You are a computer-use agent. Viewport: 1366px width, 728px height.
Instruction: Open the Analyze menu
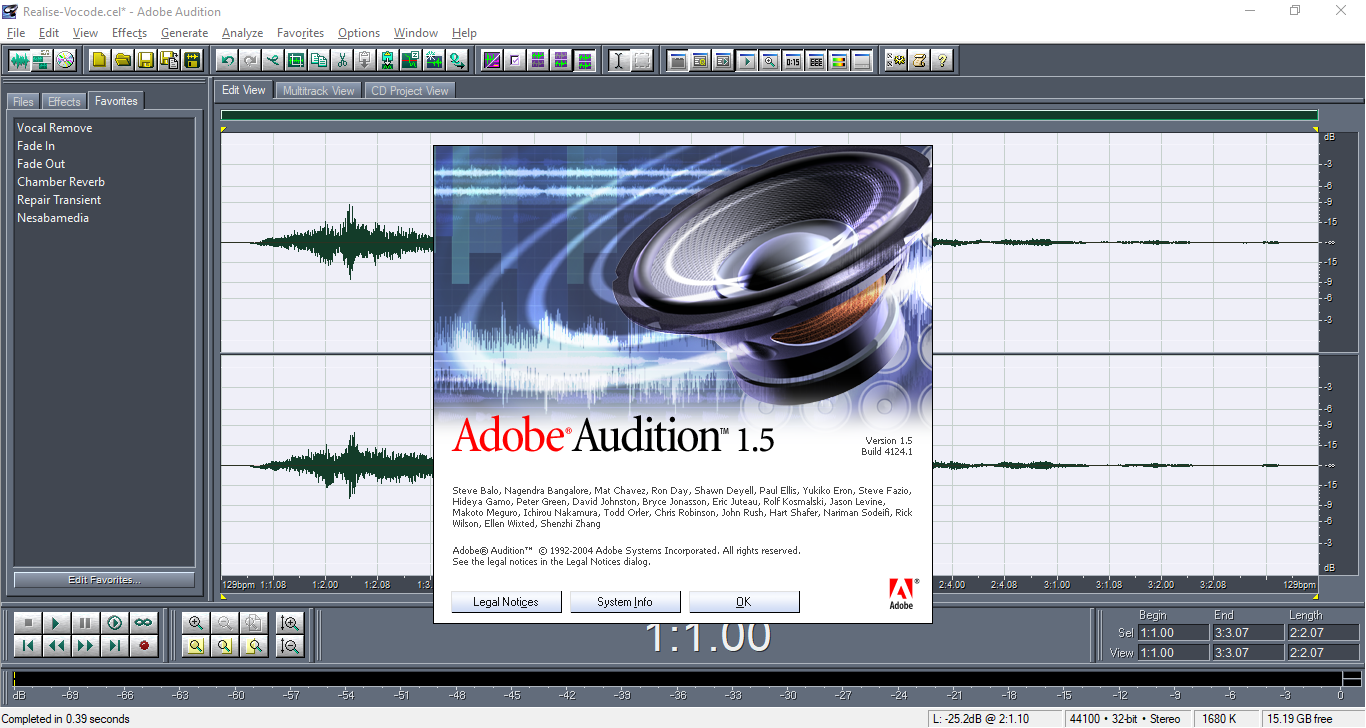point(242,33)
